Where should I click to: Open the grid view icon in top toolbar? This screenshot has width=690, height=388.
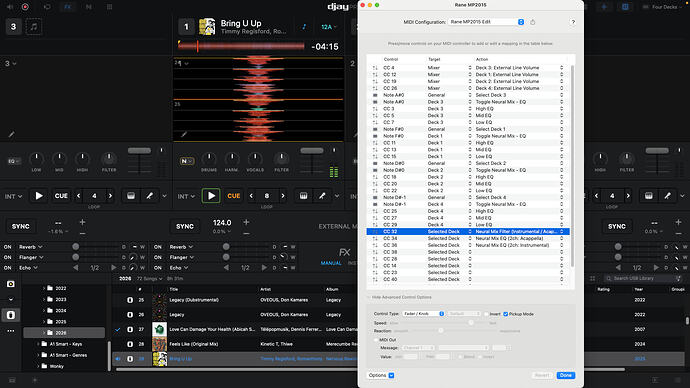109,7
